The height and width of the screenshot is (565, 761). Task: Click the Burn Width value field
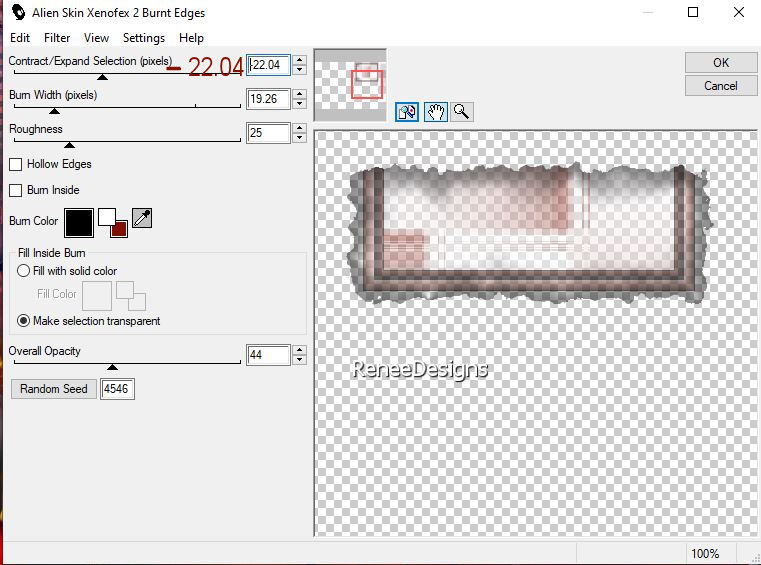coord(268,99)
